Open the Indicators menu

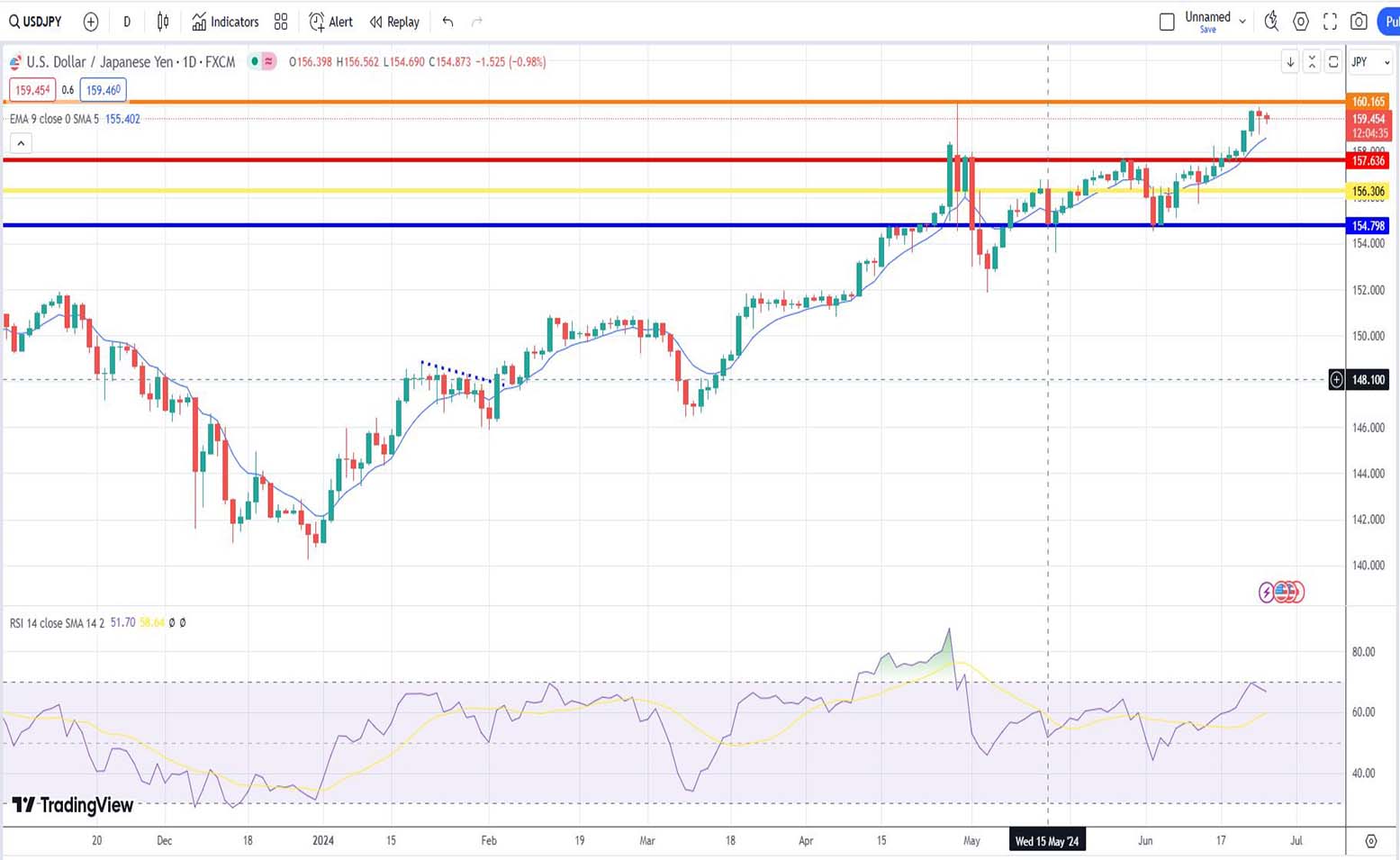coord(225,22)
